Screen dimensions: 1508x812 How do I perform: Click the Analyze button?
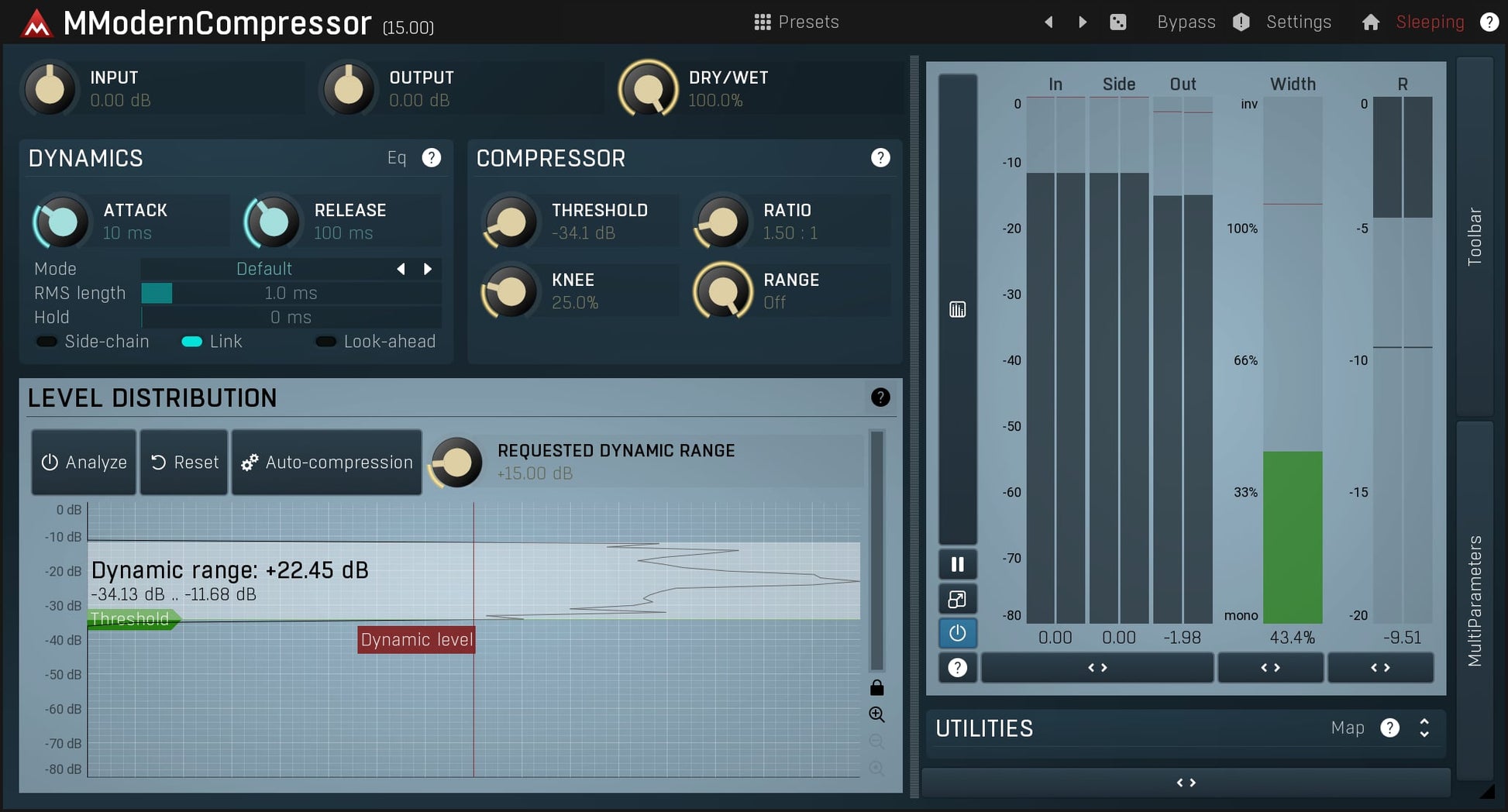83,462
